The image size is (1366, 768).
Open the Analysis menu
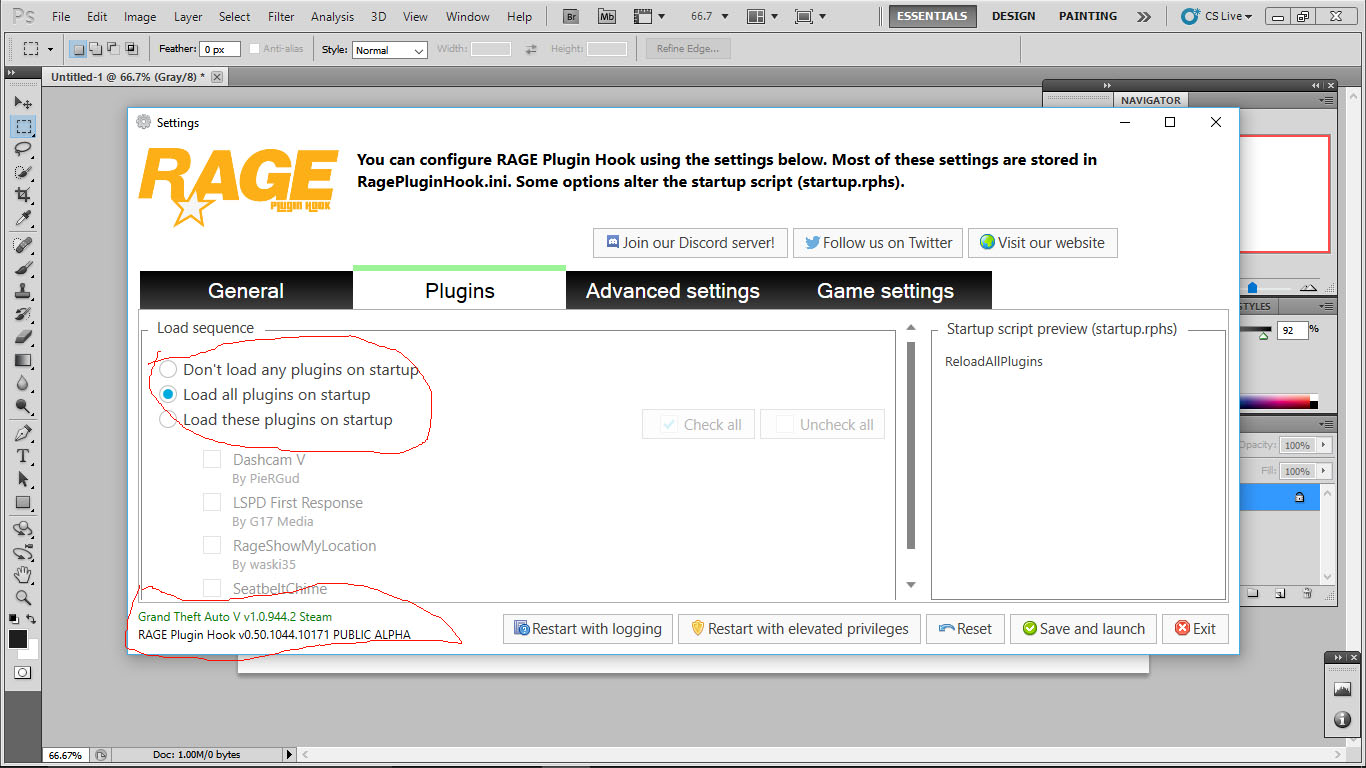click(332, 16)
